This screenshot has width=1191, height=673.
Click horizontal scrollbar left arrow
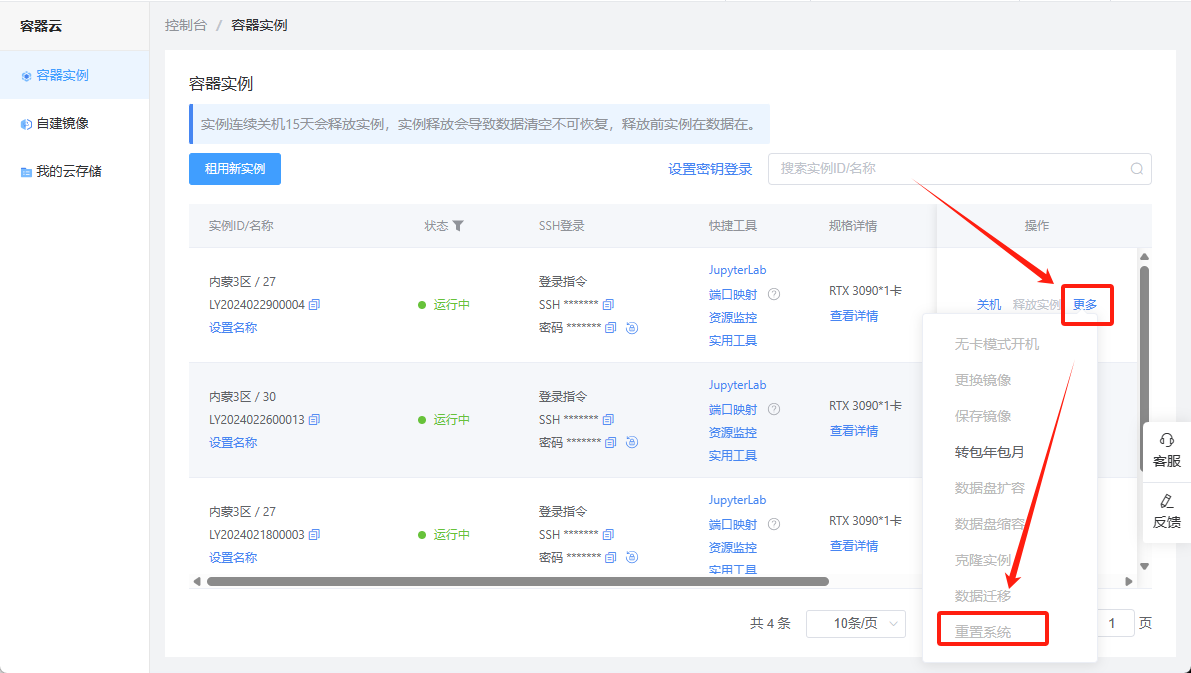[197, 581]
